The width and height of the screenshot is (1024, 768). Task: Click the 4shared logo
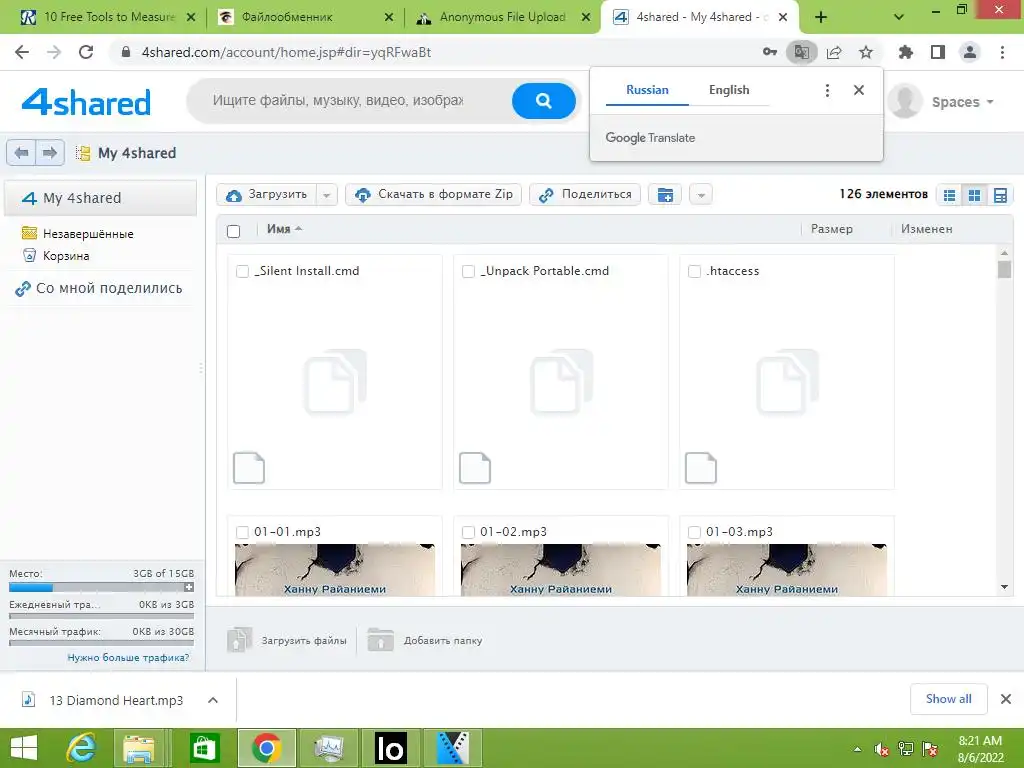[86, 102]
